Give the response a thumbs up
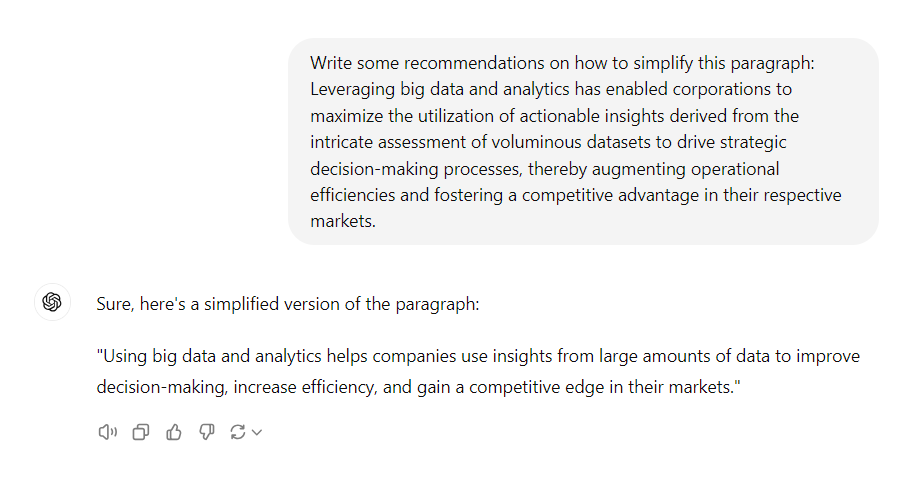The width and height of the screenshot is (920, 477). [x=174, y=432]
